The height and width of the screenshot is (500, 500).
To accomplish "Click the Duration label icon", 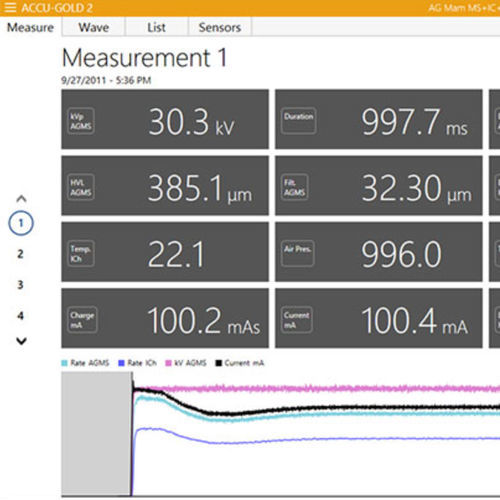I will 298,121.
